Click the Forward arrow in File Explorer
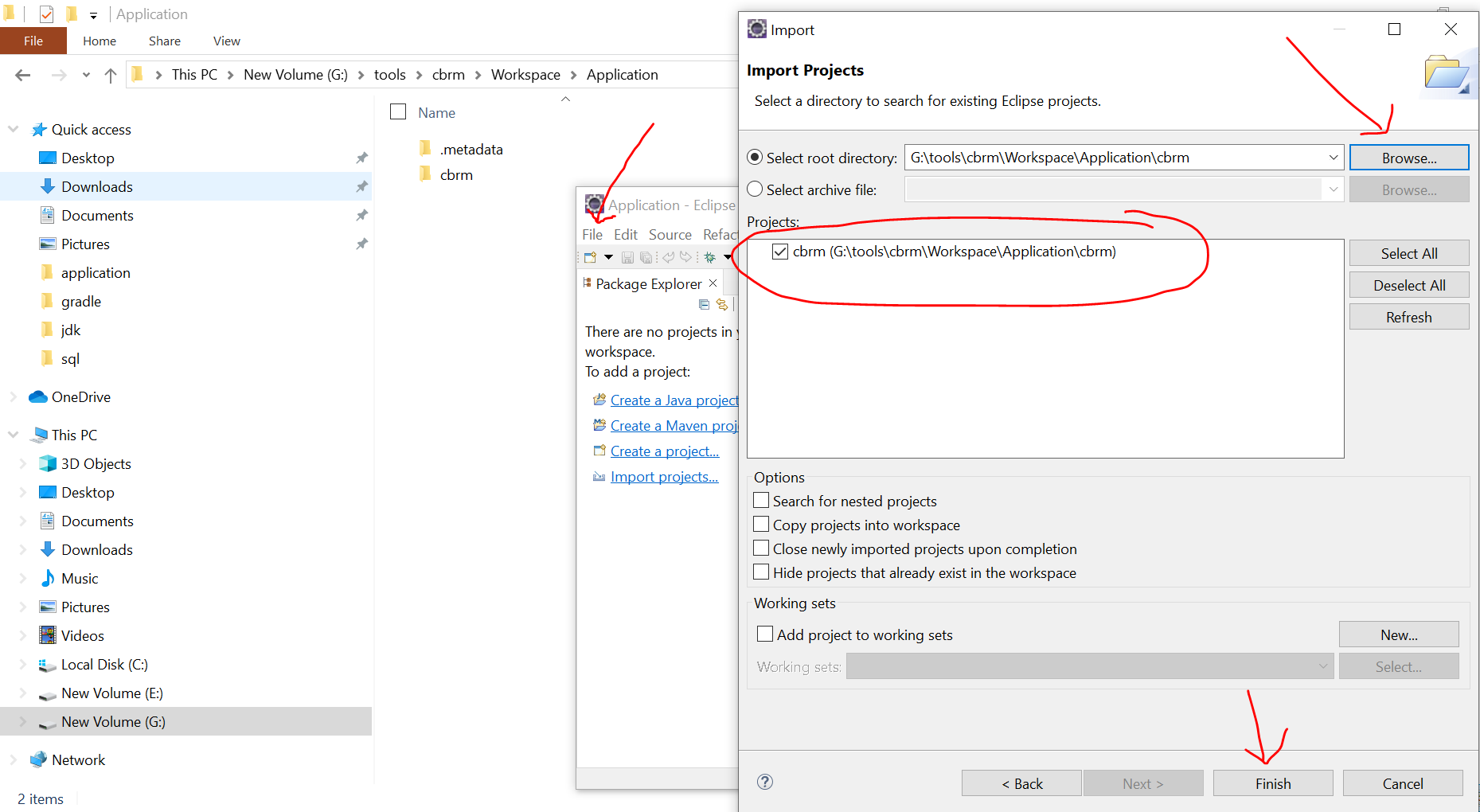The width and height of the screenshot is (1480, 812). 59,75
